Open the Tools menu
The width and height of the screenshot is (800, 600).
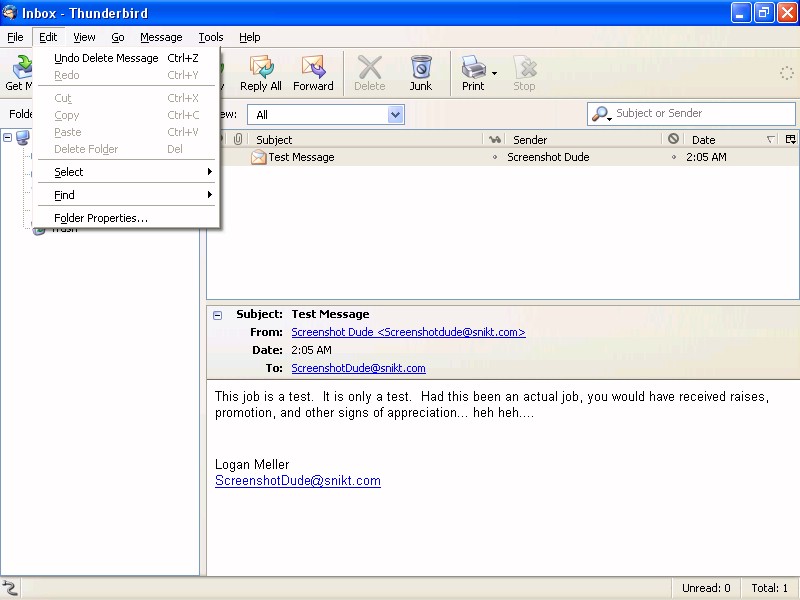[211, 37]
